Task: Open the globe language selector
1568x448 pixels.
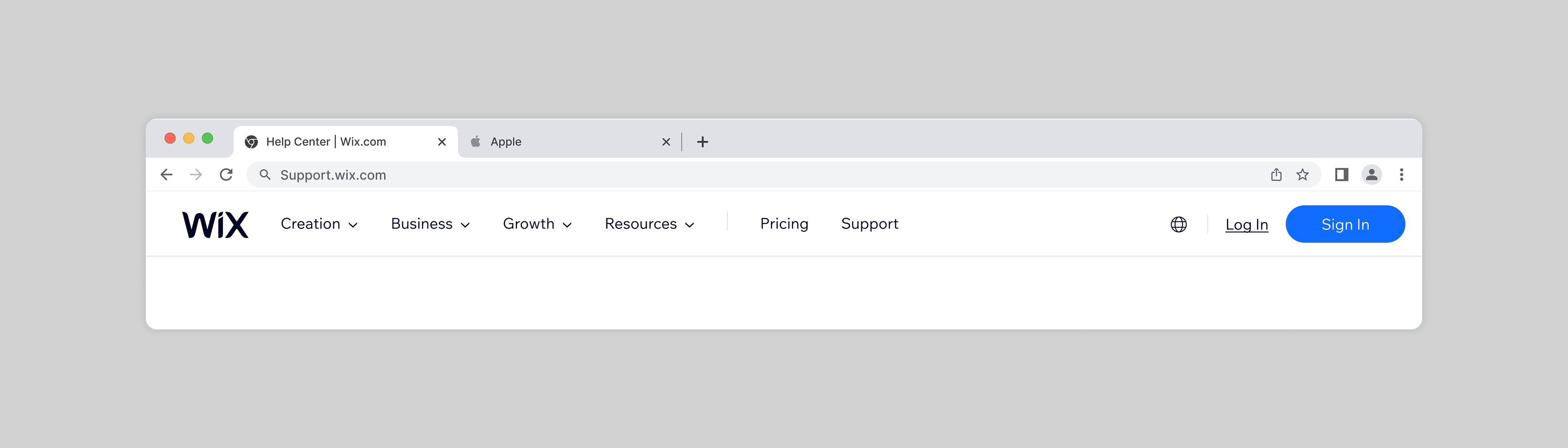Action: (1178, 224)
